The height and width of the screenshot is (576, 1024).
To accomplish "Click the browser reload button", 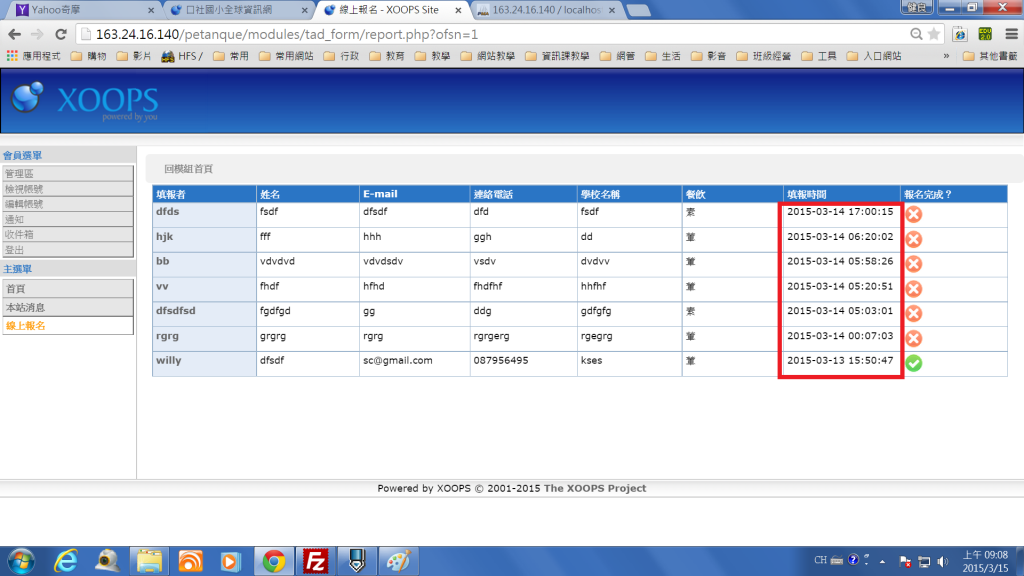I will [x=60, y=34].
